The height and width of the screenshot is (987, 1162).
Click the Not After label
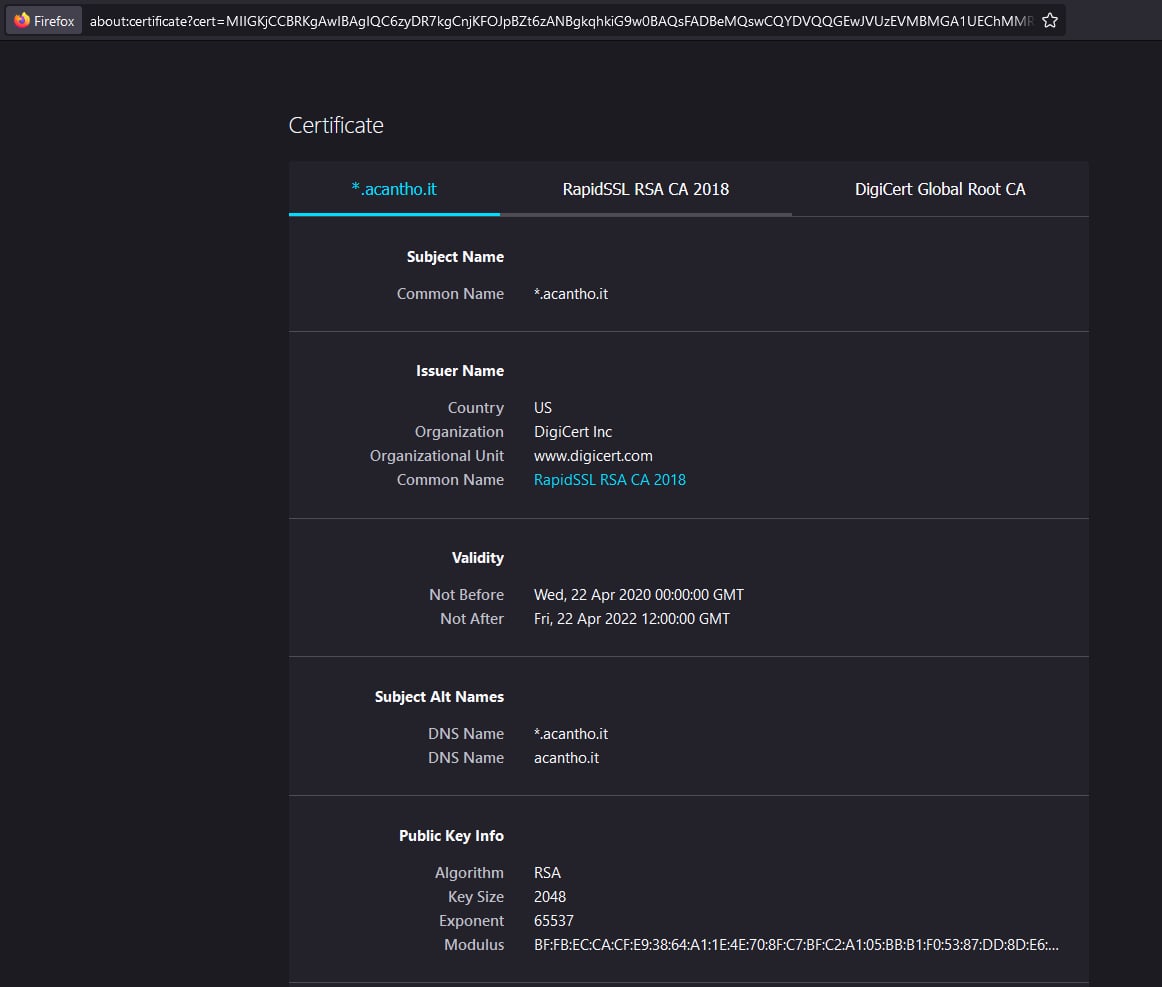coord(471,619)
